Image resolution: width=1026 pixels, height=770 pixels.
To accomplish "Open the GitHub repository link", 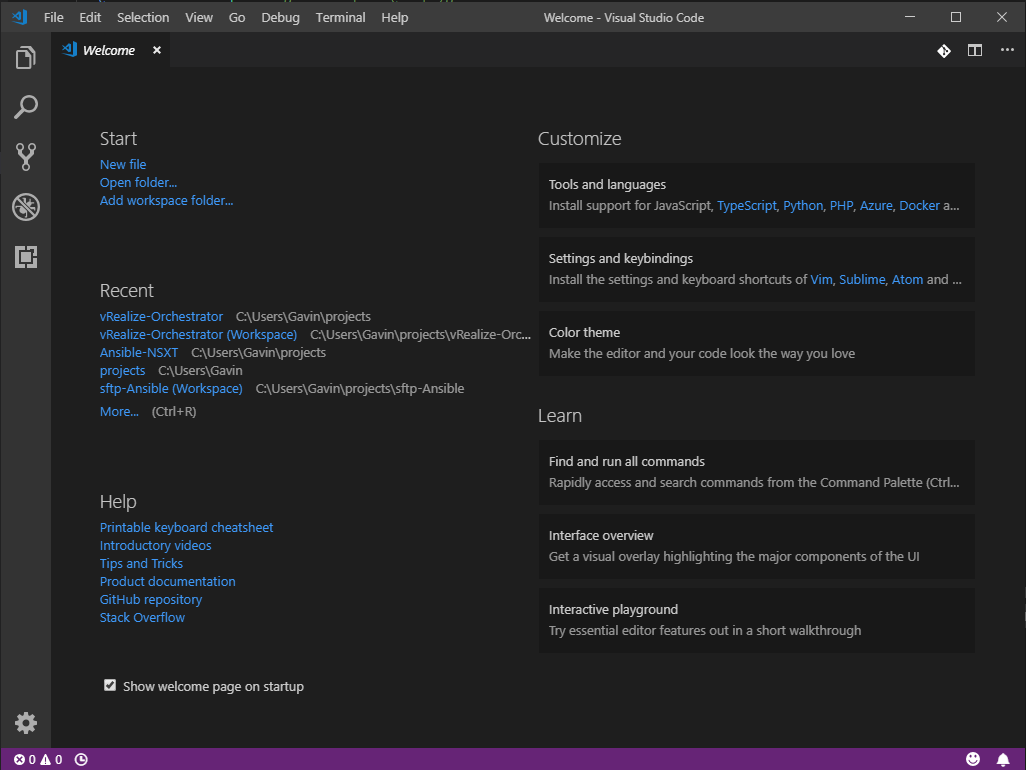I will tap(150, 599).
